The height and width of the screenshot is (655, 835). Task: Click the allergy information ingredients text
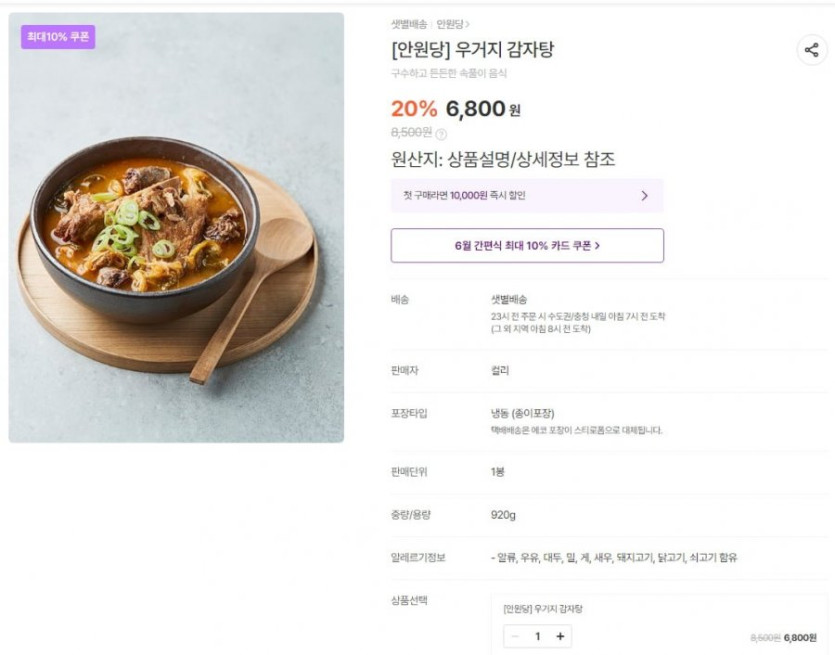[x=614, y=558]
